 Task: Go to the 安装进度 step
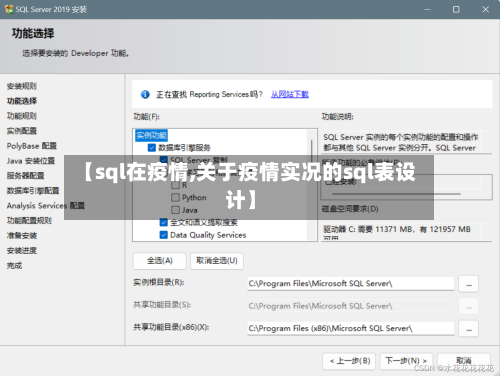pos(22,251)
